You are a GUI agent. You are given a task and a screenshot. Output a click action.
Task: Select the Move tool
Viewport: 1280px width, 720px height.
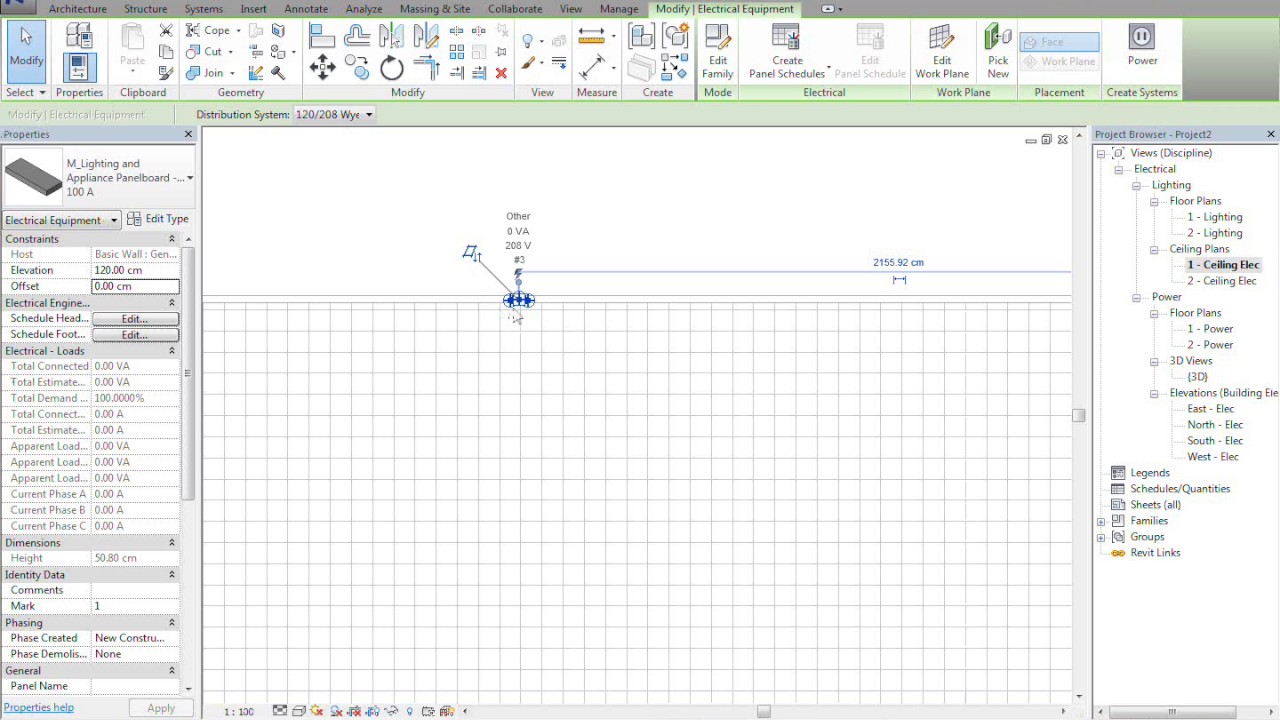pyautogui.click(x=322, y=68)
